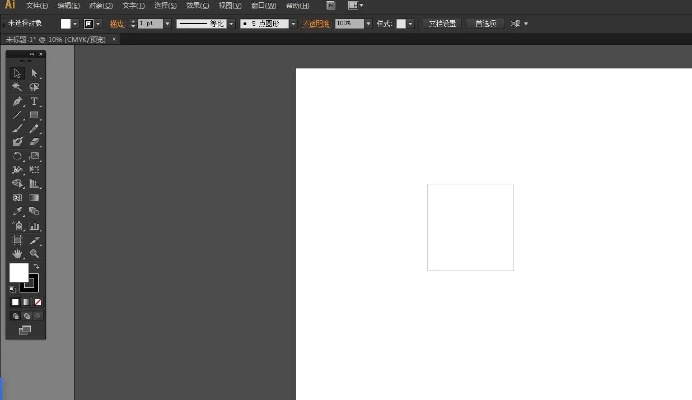Select the Slice tool
Screen dimensions: 692x400
click(34, 240)
